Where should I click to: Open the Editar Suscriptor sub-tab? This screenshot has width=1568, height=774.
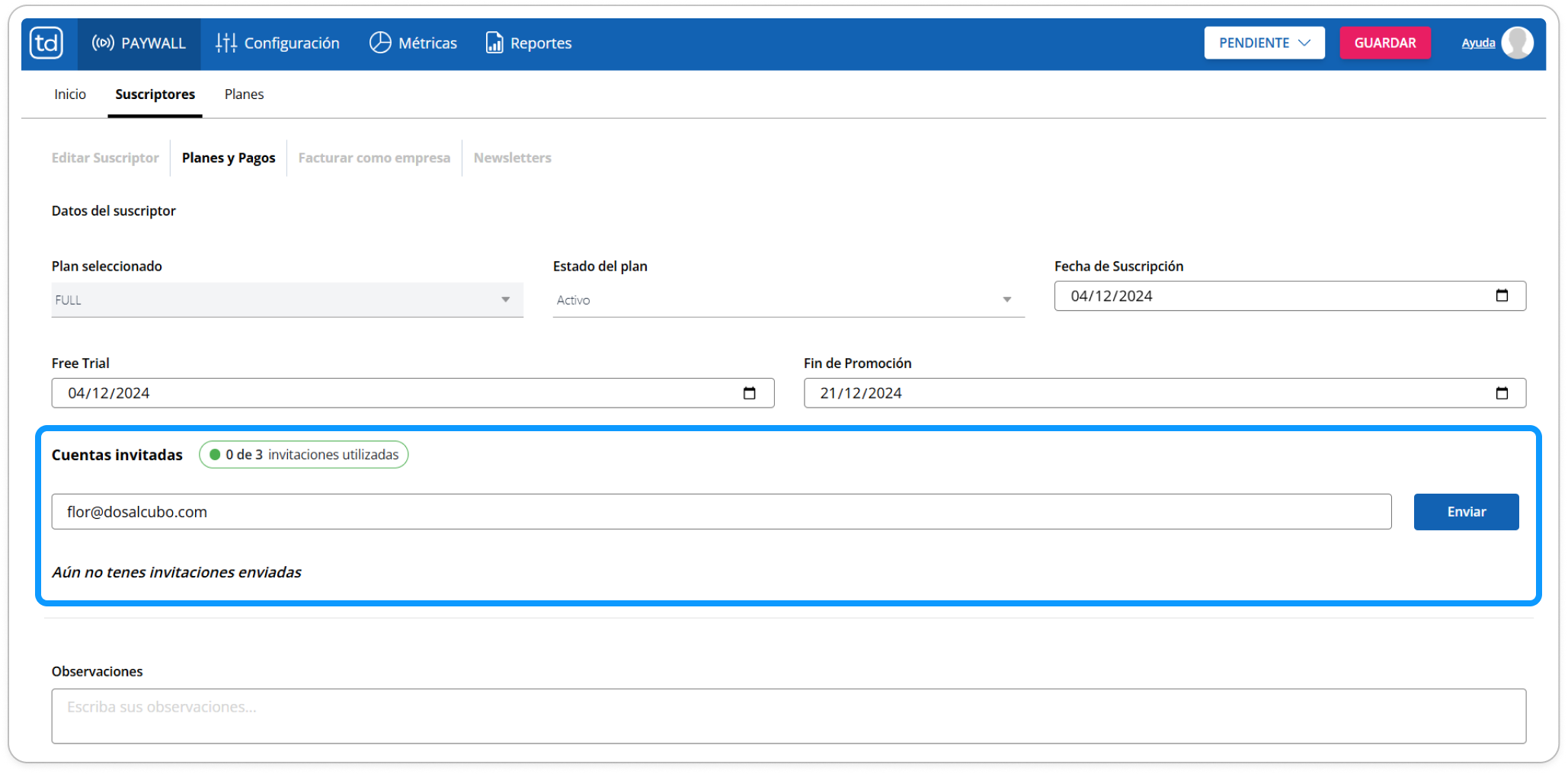[105, 158]
